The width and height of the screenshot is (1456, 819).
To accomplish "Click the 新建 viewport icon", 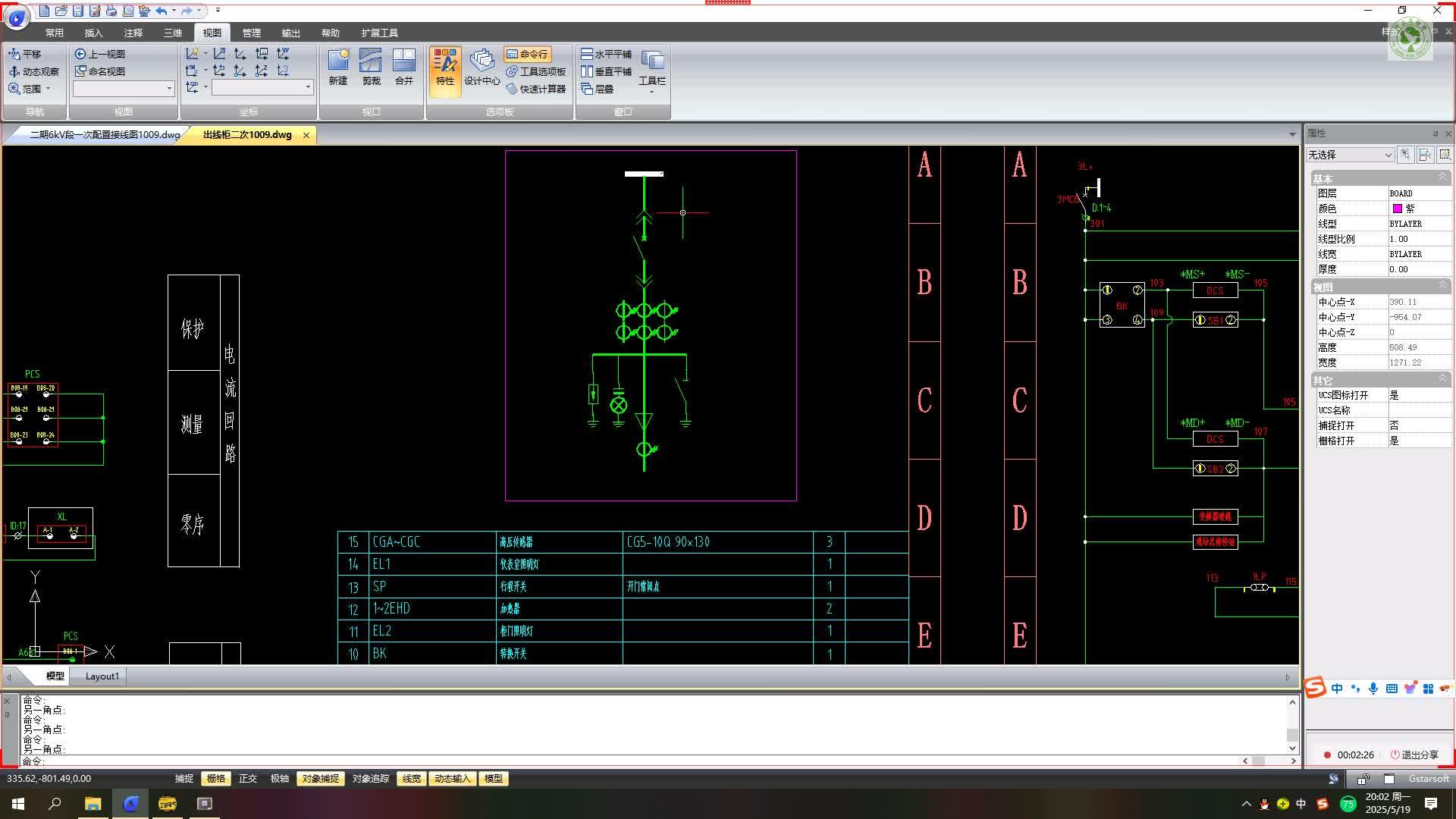I will click(338, 67).
